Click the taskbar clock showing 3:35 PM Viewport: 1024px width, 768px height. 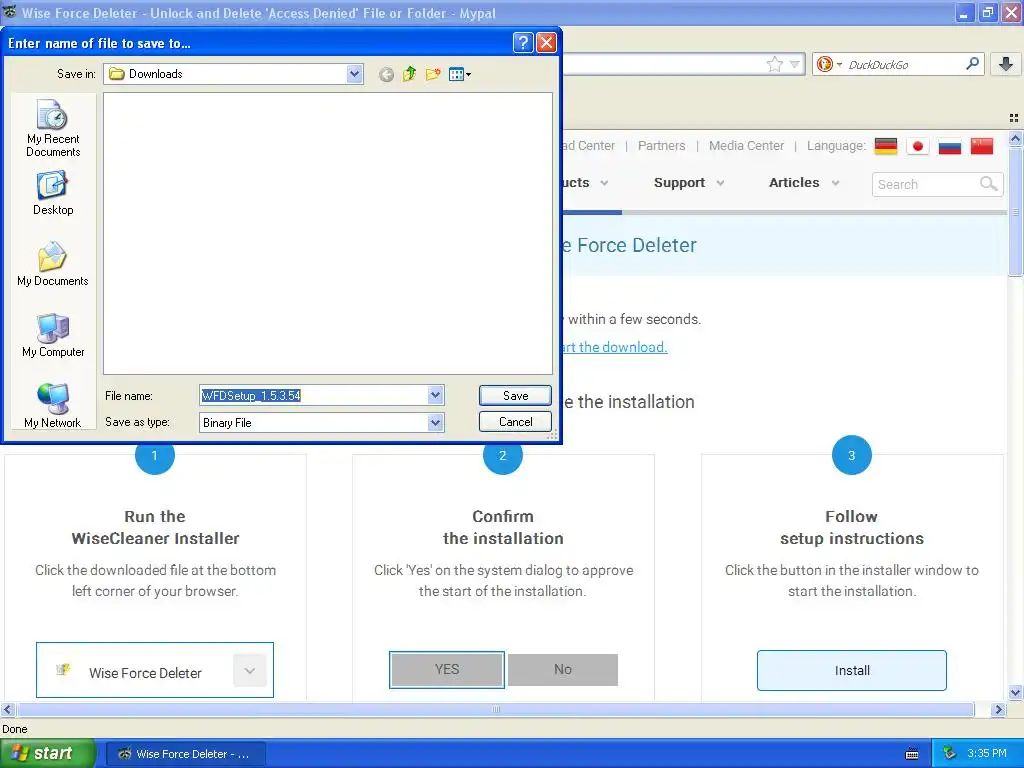pos(987,754)
